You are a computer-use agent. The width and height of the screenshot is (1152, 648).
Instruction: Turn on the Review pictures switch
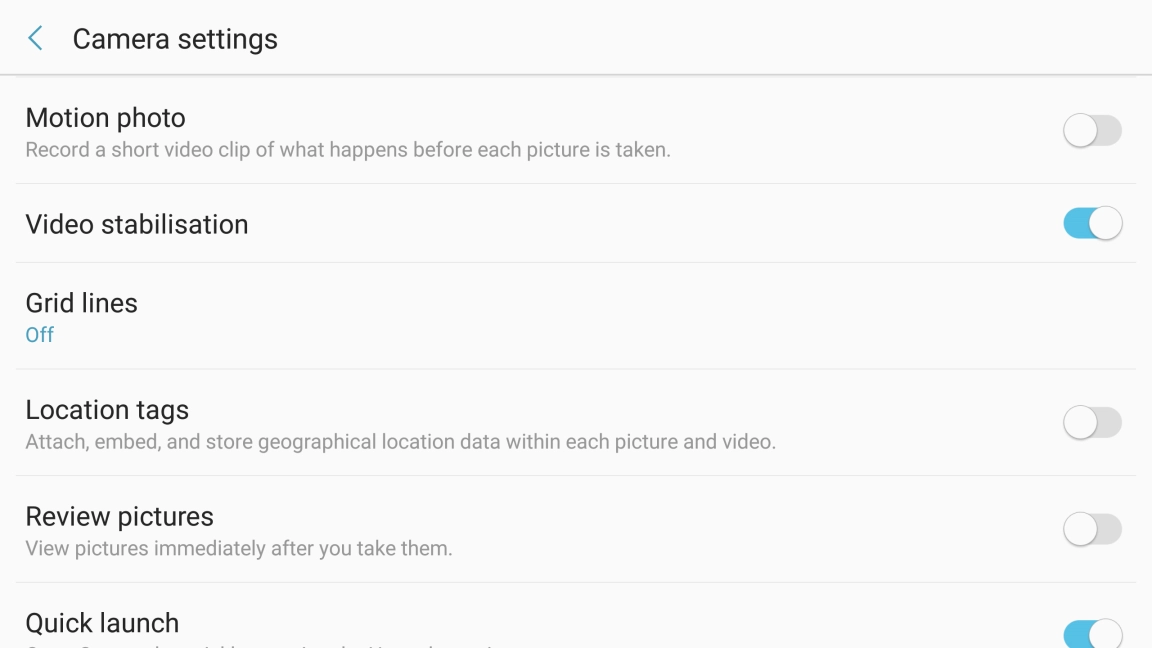[x=1092, y=529]
